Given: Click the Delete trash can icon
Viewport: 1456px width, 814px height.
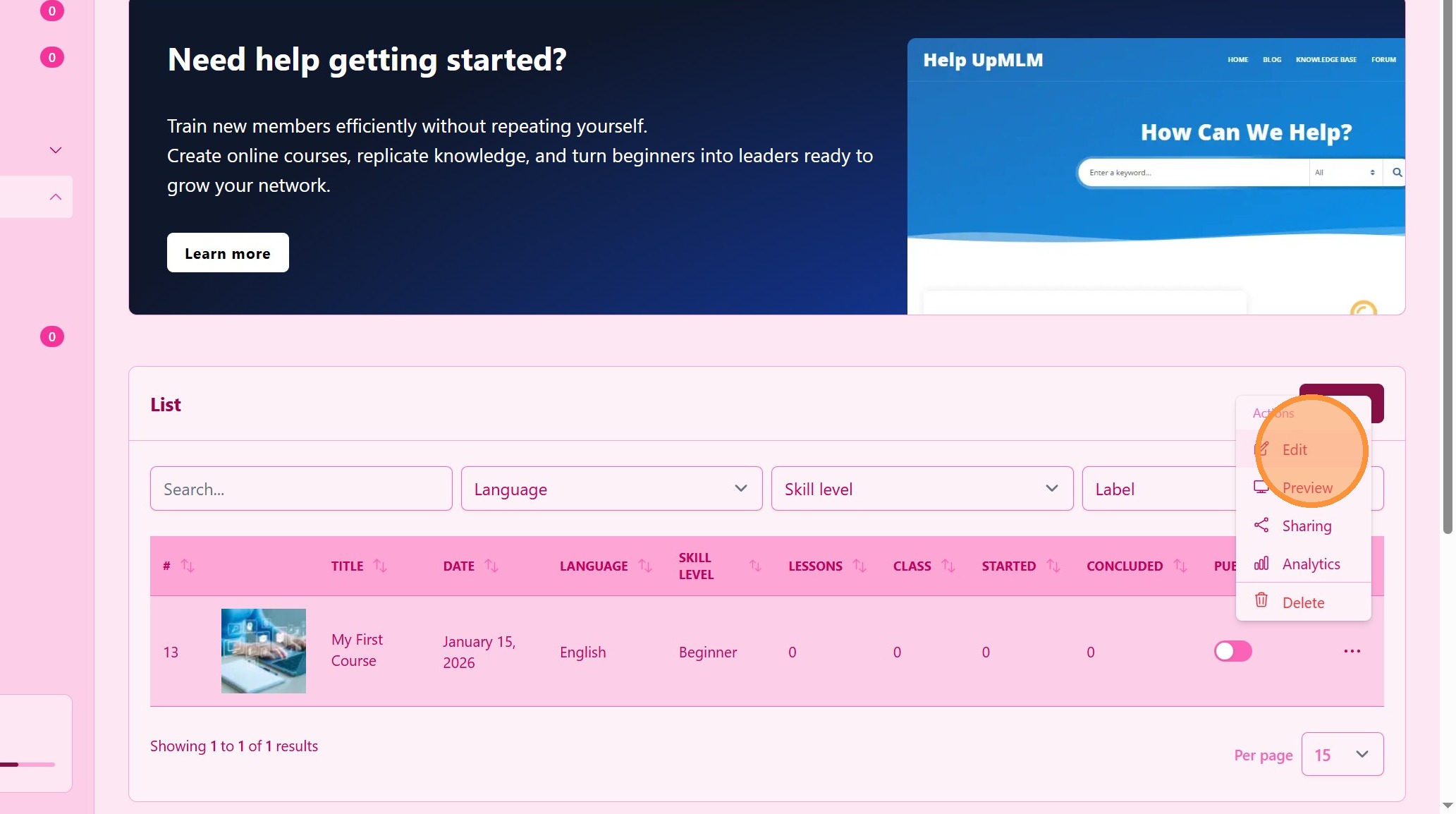Looking at the screenshot, I should point(1261,601).
